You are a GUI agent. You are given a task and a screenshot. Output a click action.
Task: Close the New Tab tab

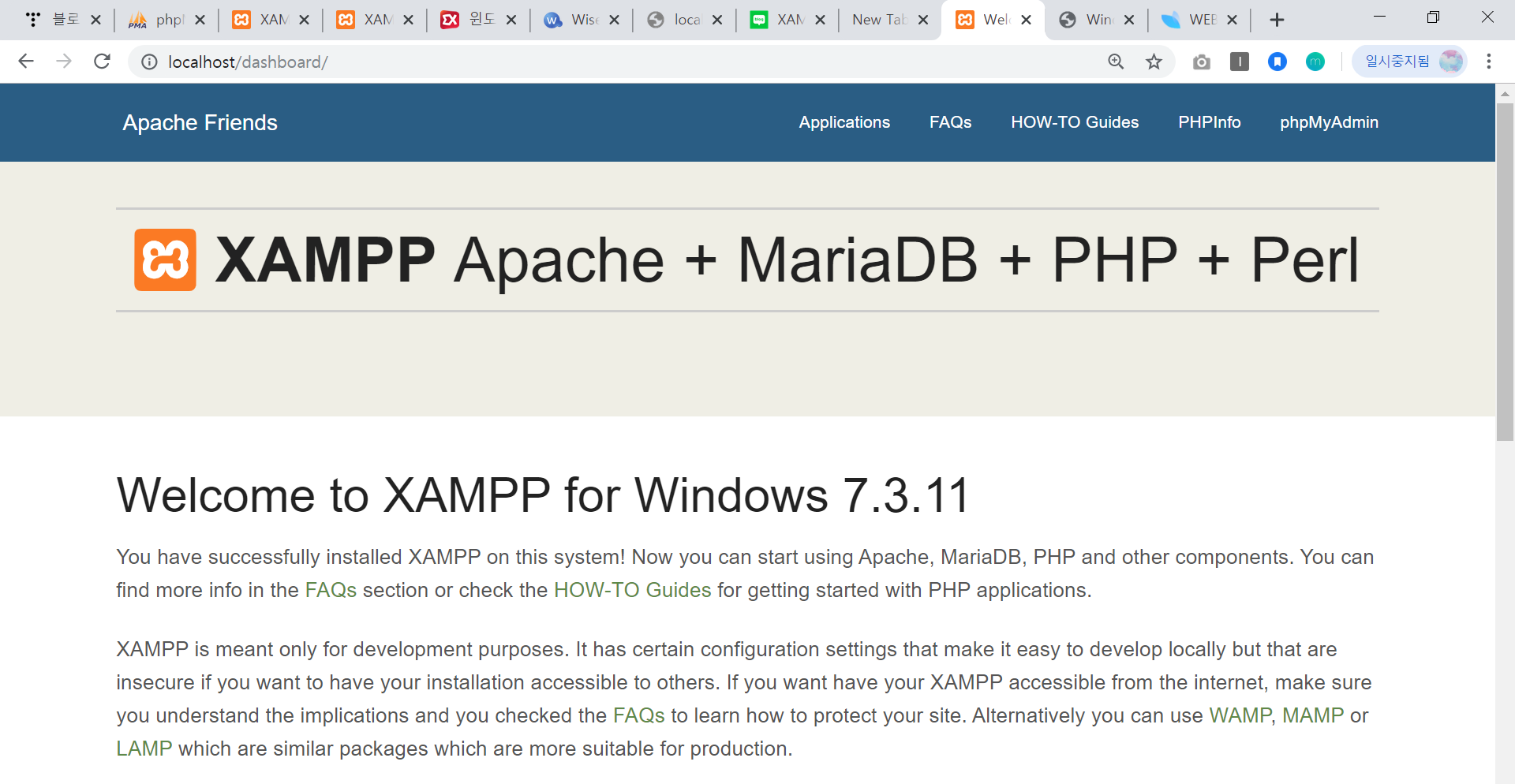pos(923,20)
